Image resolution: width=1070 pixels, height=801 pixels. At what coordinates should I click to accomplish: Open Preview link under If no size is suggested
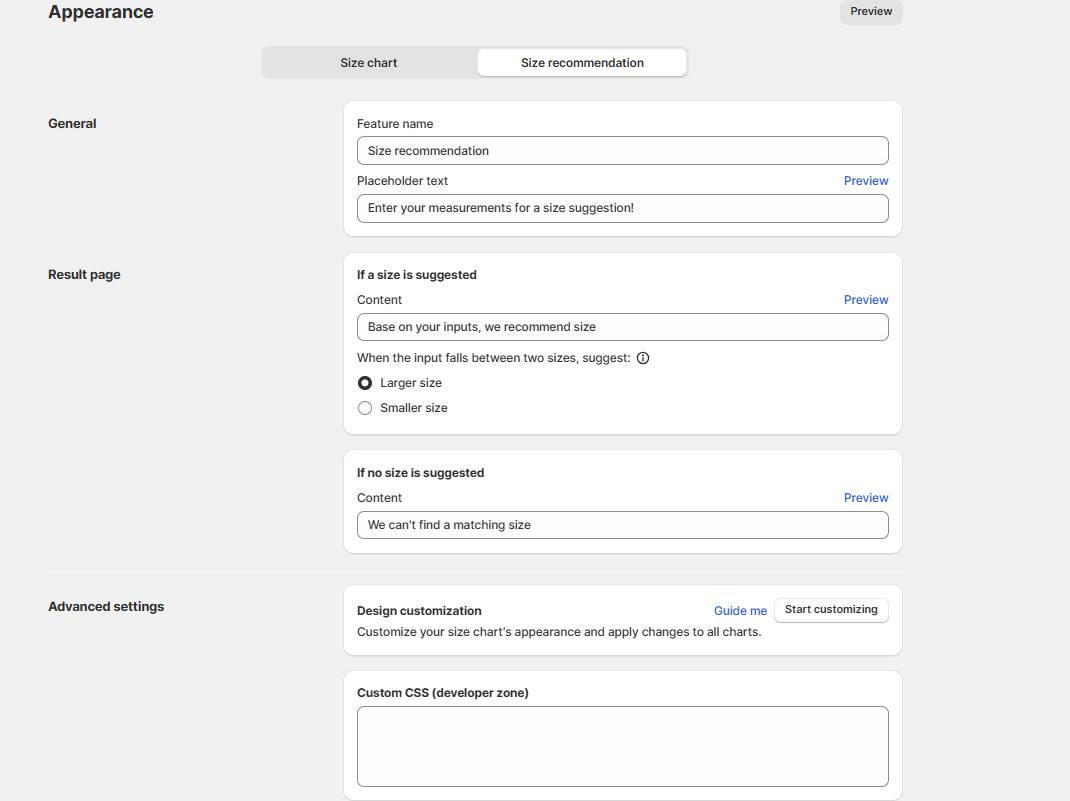[866, 498]
